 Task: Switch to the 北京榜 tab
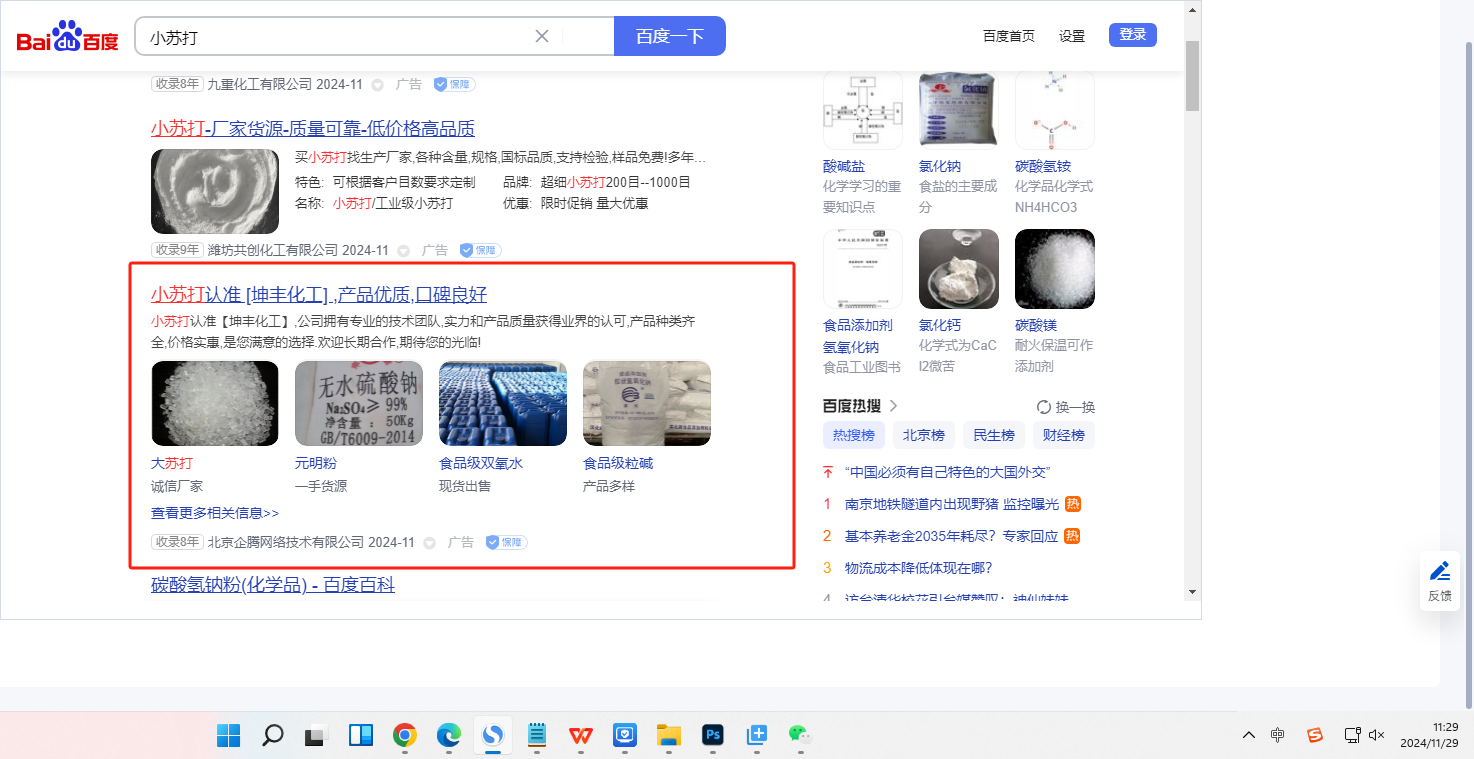coord(923,435)
